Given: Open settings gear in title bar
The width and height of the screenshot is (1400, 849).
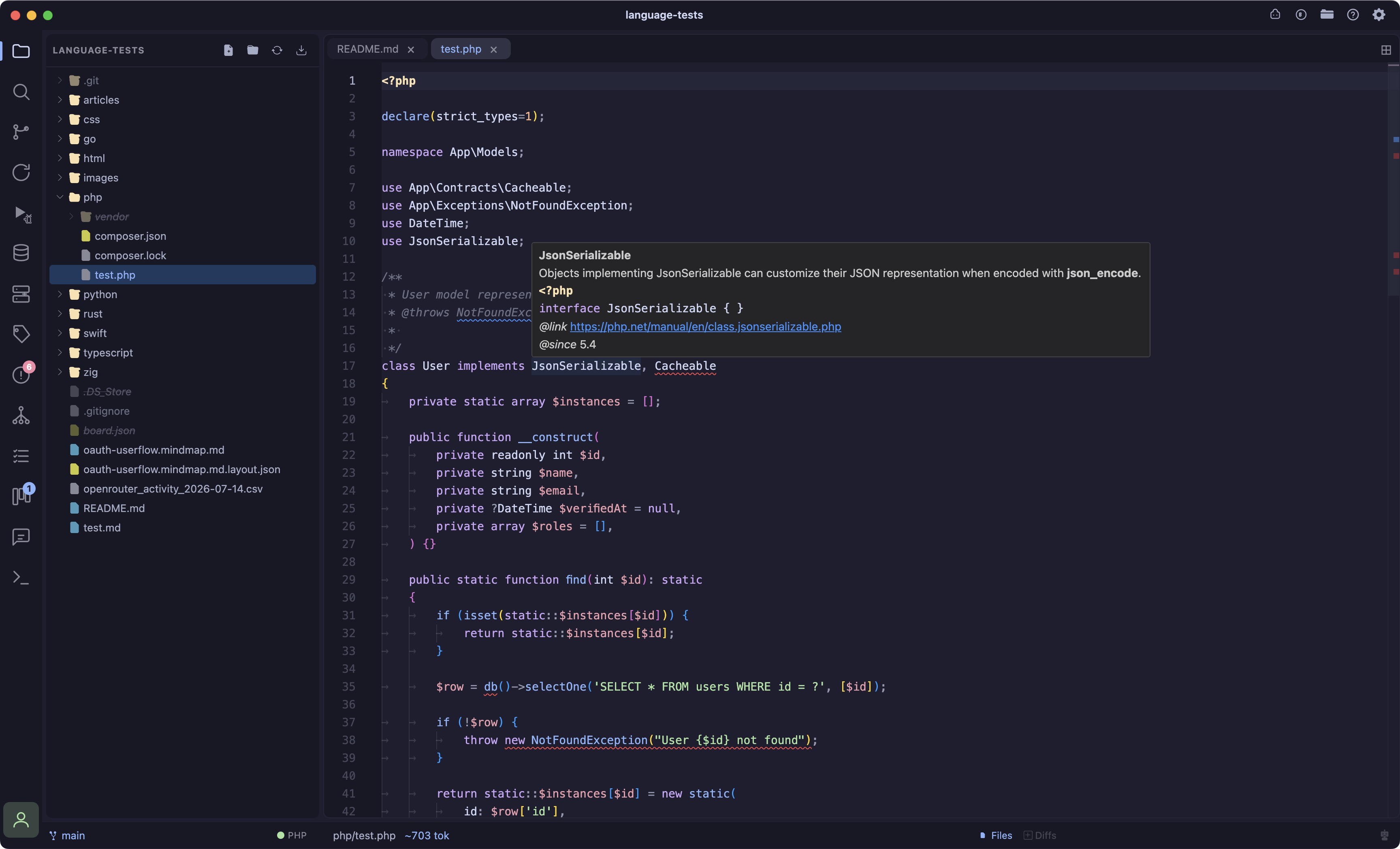Looking at the screenshot, I should coord(1379,15).
